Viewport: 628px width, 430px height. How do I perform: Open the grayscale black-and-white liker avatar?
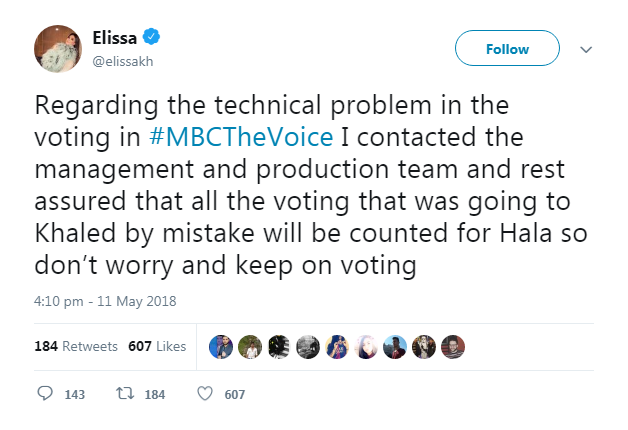click(x=308, y=346)
